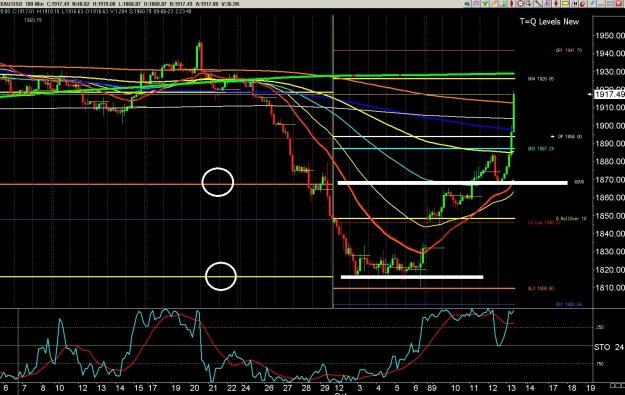Click the date label 22 on time axis
This screenshot has width=625, height=395.
point(232,389)
